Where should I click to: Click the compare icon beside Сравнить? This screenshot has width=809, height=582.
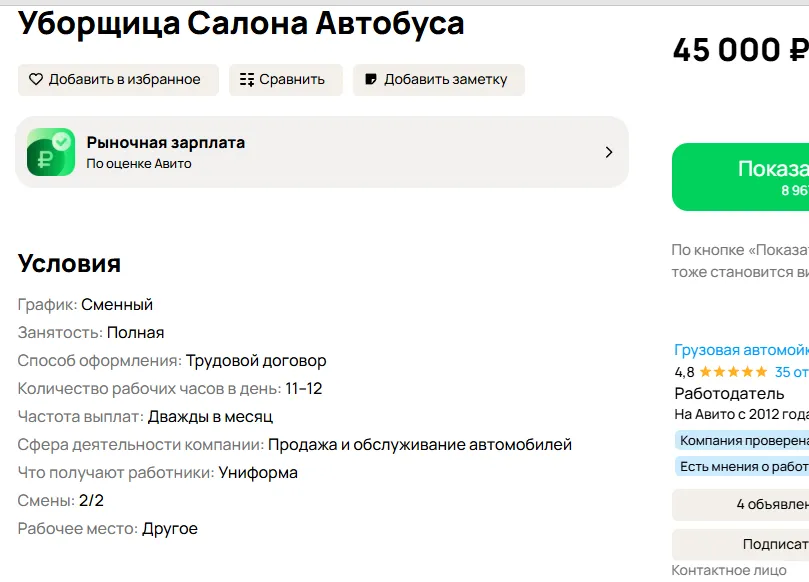[247, 80]
